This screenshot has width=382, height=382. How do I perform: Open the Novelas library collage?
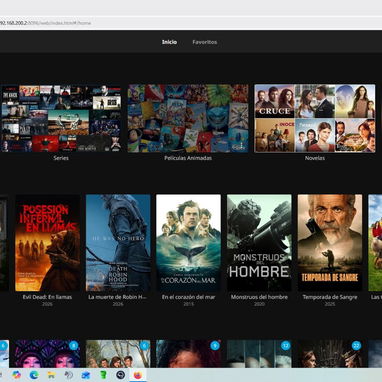pos(315,118)
